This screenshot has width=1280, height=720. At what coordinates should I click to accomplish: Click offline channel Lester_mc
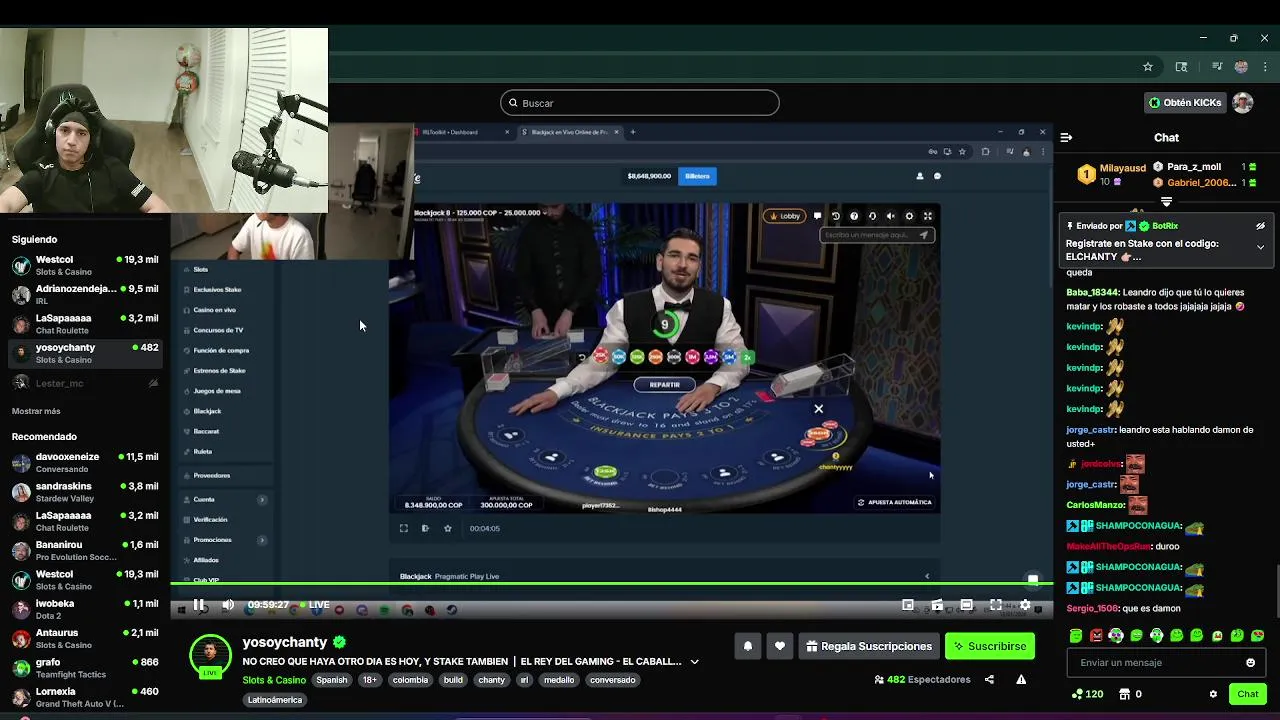(x=85, y=383)
